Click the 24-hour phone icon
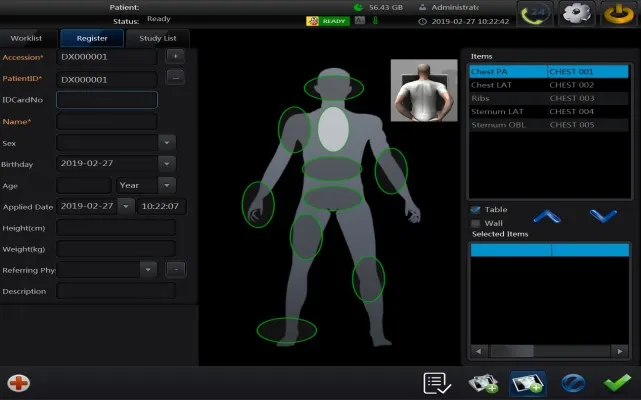Image resolution: width=641 pixels, height=400 pixels. [538, 14]
